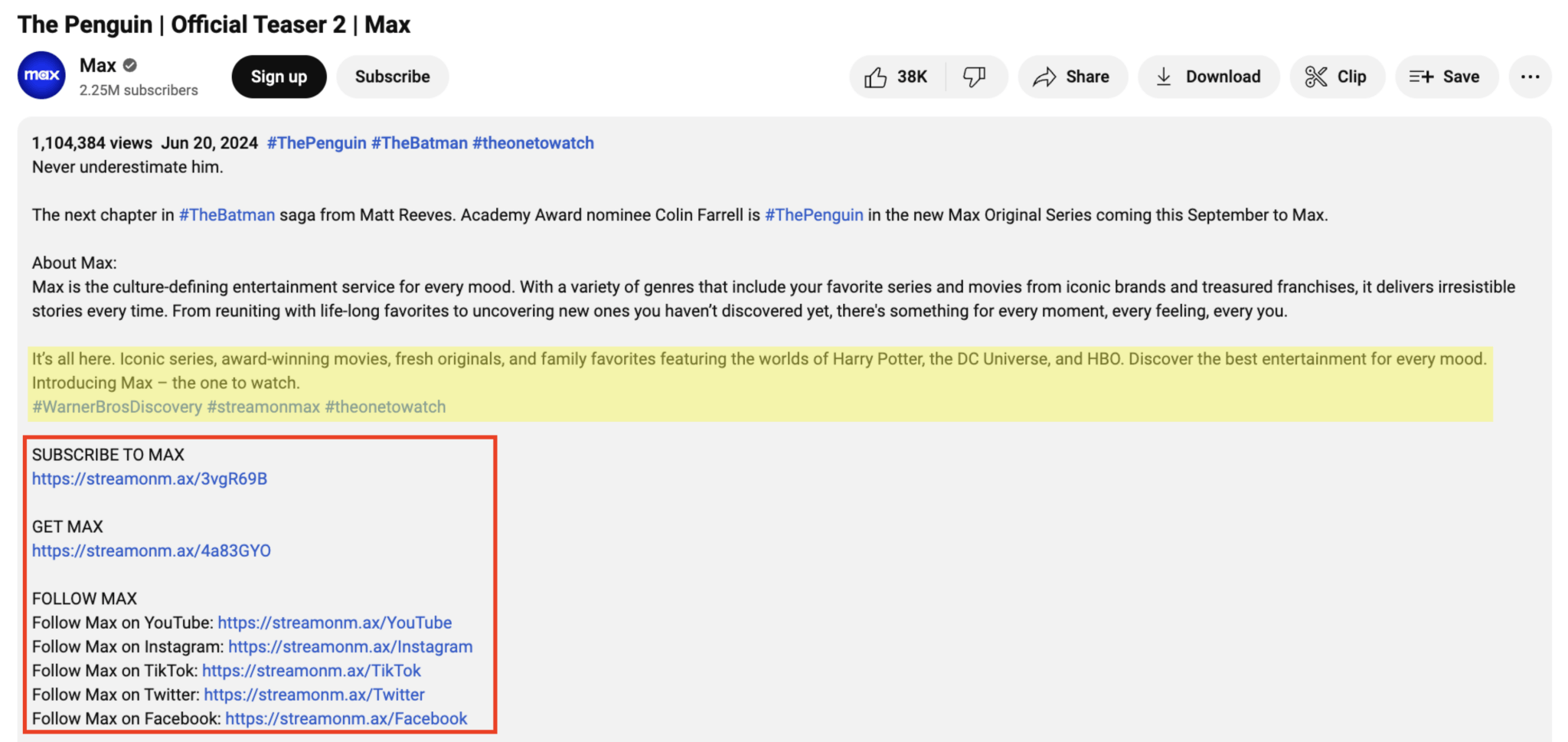Open the three-dot more options menu
1568x742 pixels.
click(1530, 77)
